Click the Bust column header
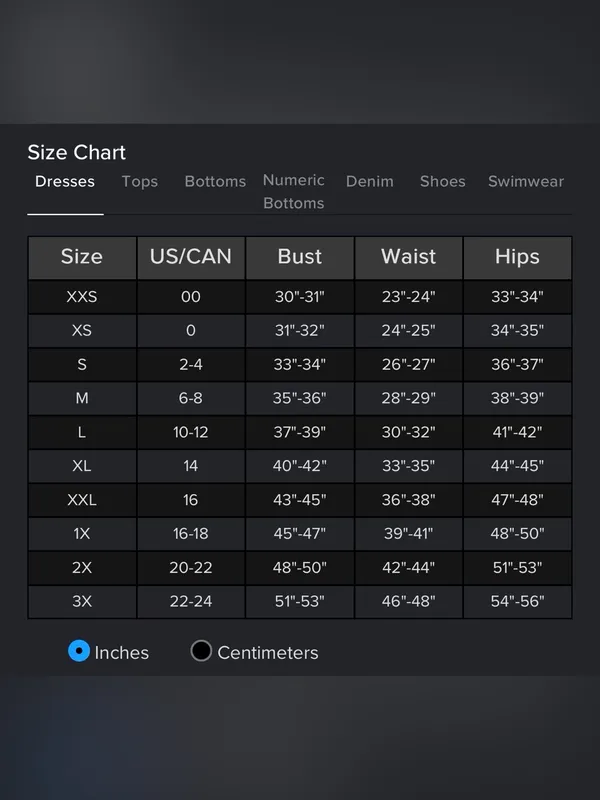This screenshot has height=800, width=600. click(x=300, y=257)
